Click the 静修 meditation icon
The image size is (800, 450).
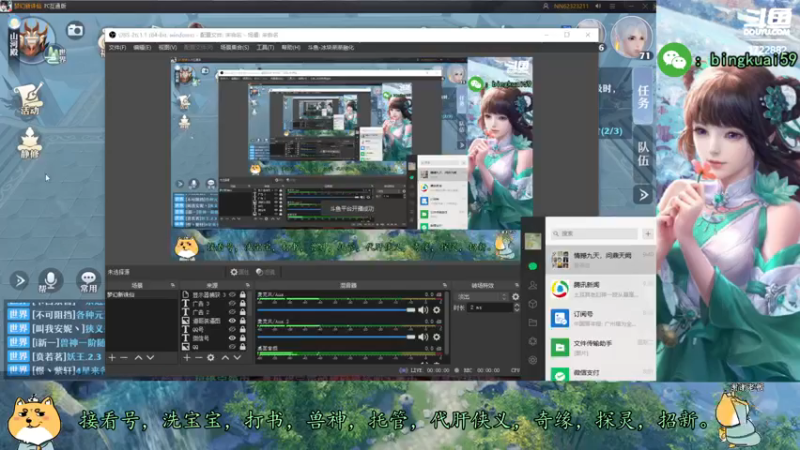(30, 143)
